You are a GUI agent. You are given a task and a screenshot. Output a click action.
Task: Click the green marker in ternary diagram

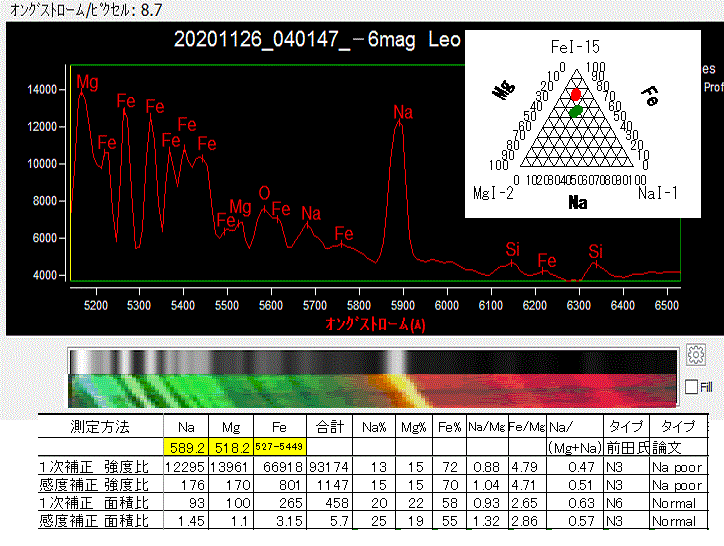point(575,111)
